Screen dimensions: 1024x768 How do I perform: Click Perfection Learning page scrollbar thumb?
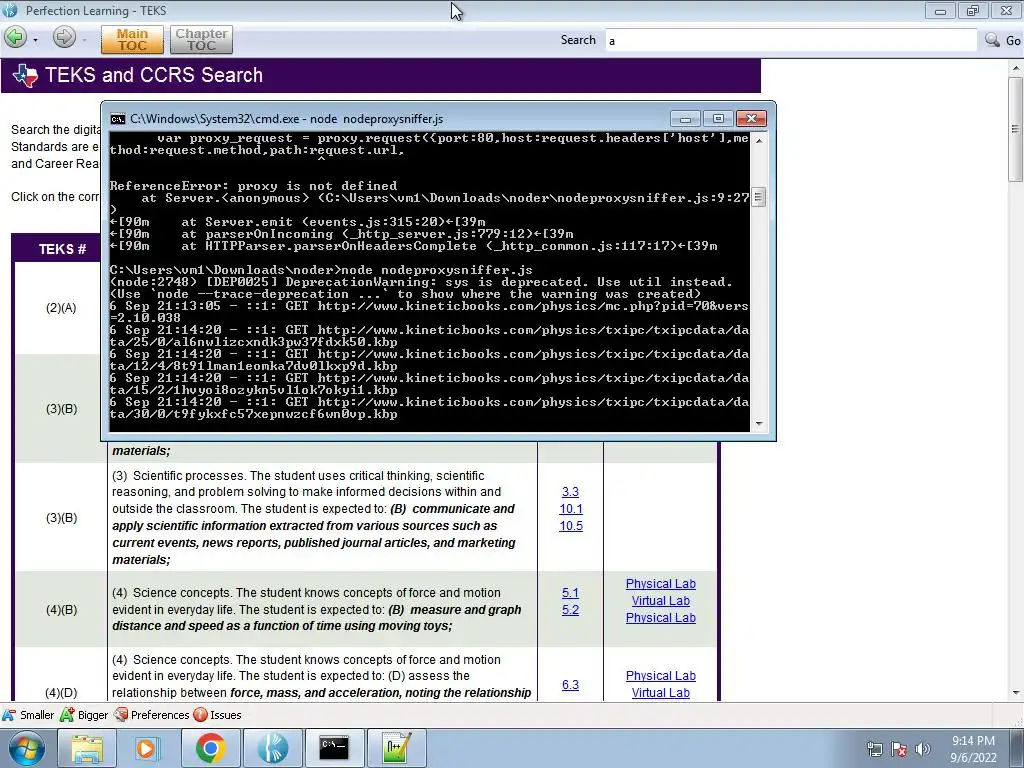tap(1016, 129)
